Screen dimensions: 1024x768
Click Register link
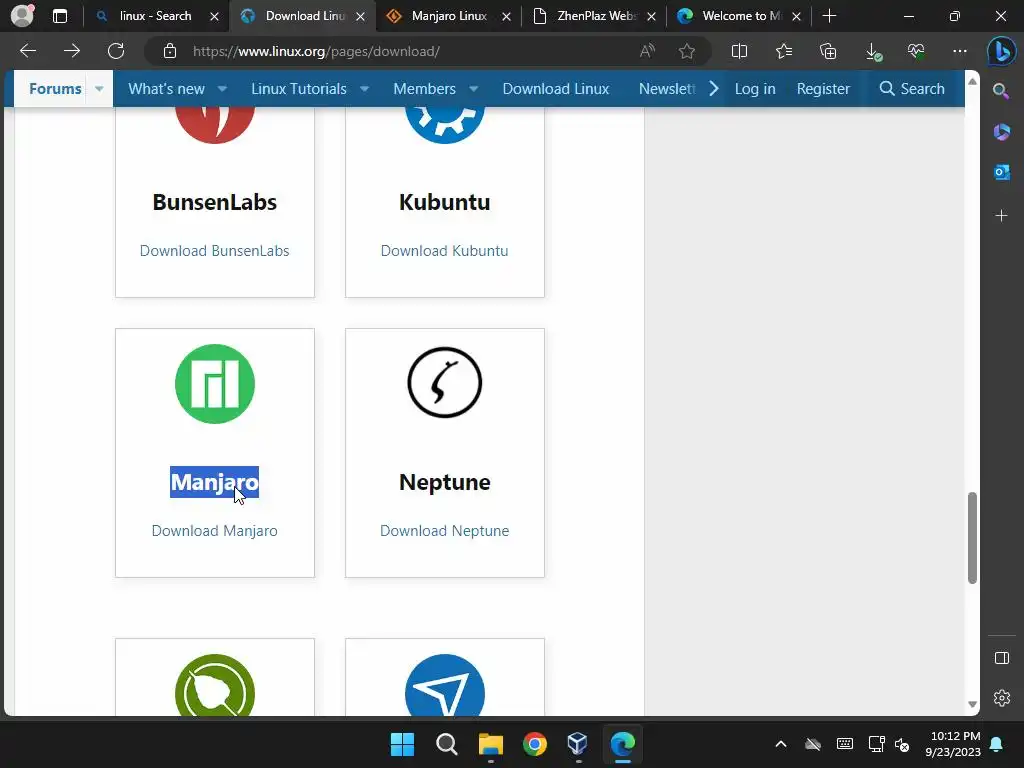point(823,89)
